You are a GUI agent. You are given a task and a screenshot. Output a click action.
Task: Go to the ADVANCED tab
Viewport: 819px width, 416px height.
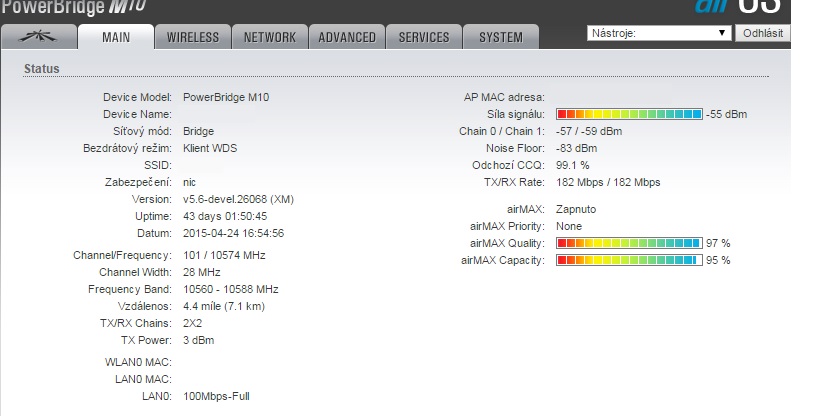tap(347, 37)
